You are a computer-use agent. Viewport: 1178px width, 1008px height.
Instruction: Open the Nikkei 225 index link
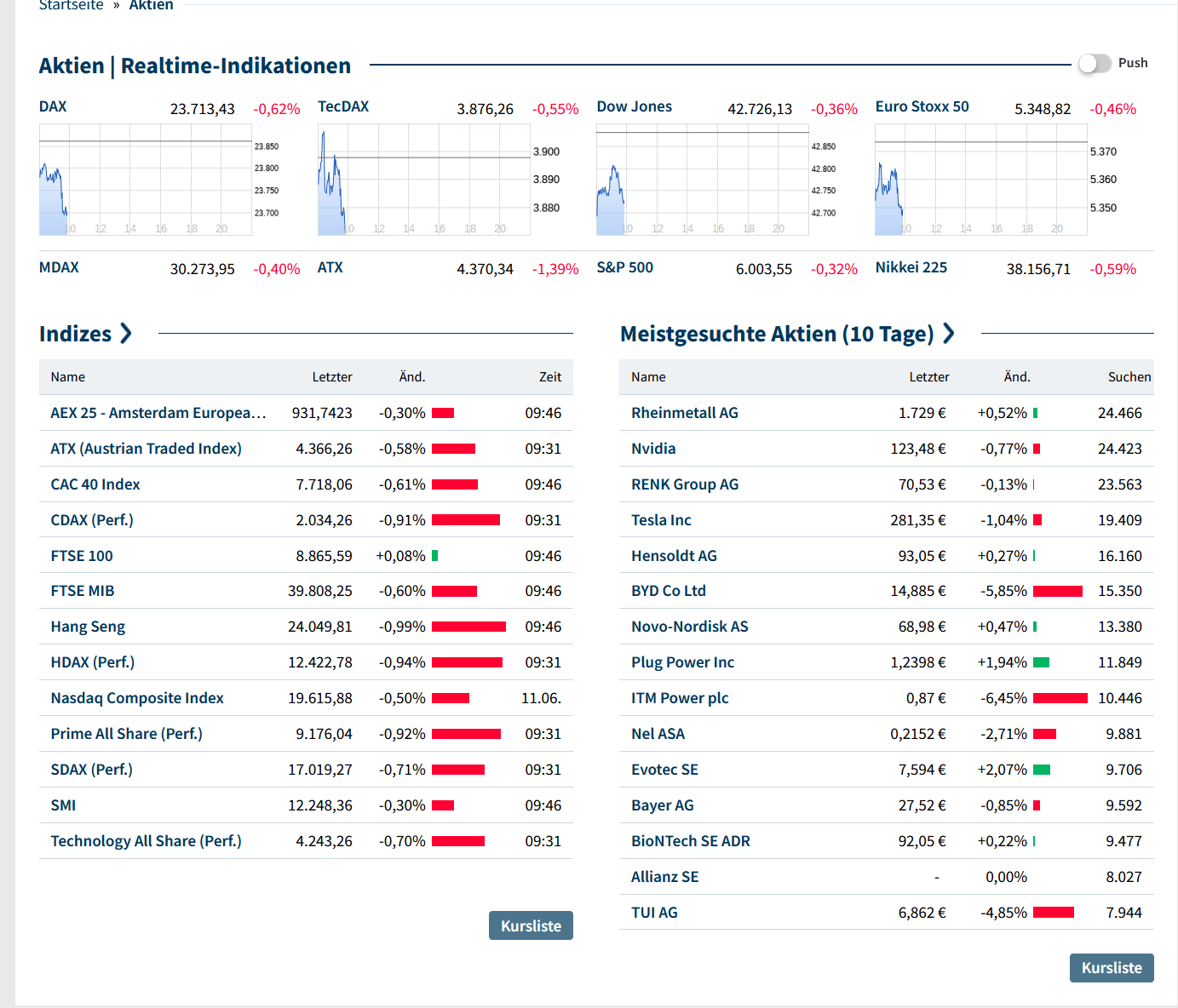point(911,267)
